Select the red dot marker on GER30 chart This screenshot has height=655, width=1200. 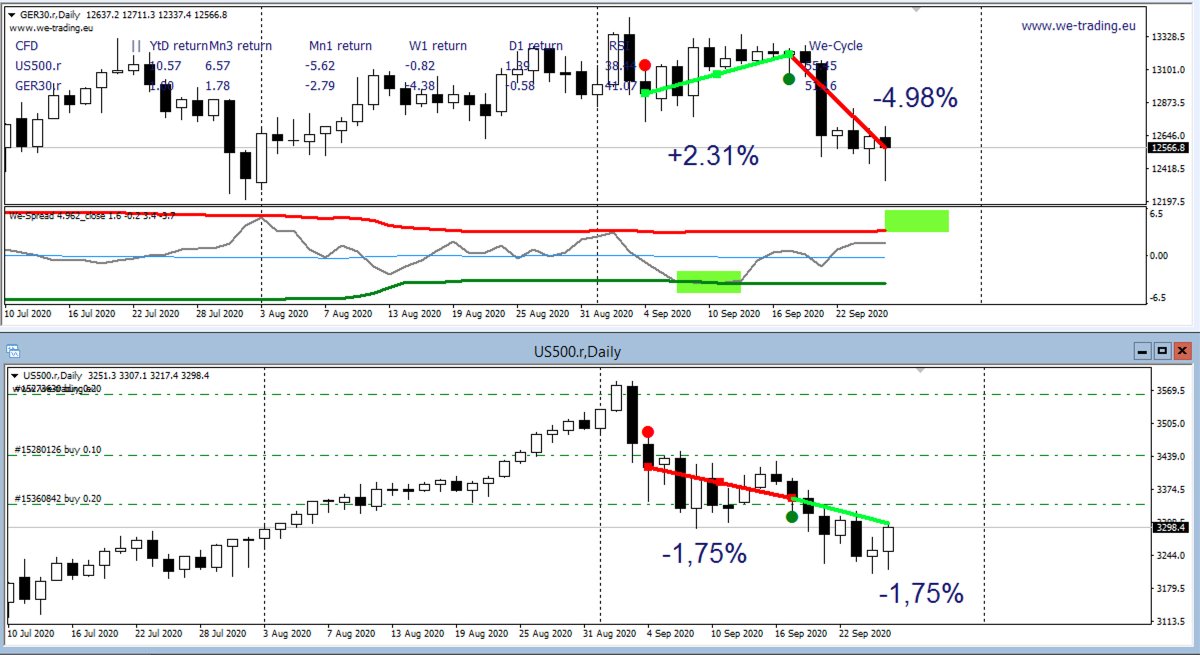(x=646, y=65)
